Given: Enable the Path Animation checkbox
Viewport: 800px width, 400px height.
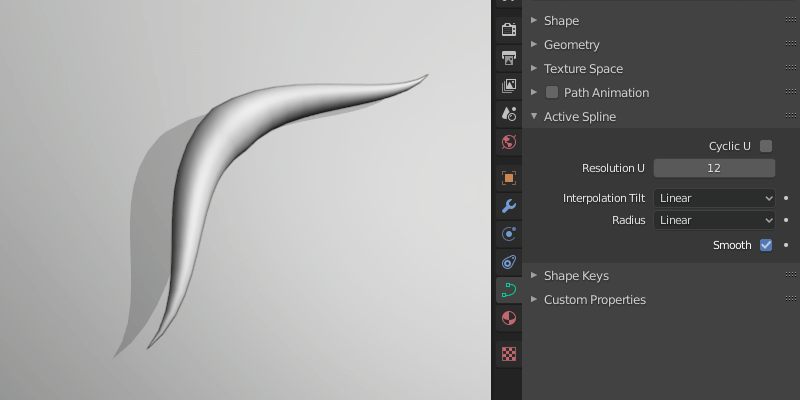Looking at the screenshot, I should coord(552,92).
